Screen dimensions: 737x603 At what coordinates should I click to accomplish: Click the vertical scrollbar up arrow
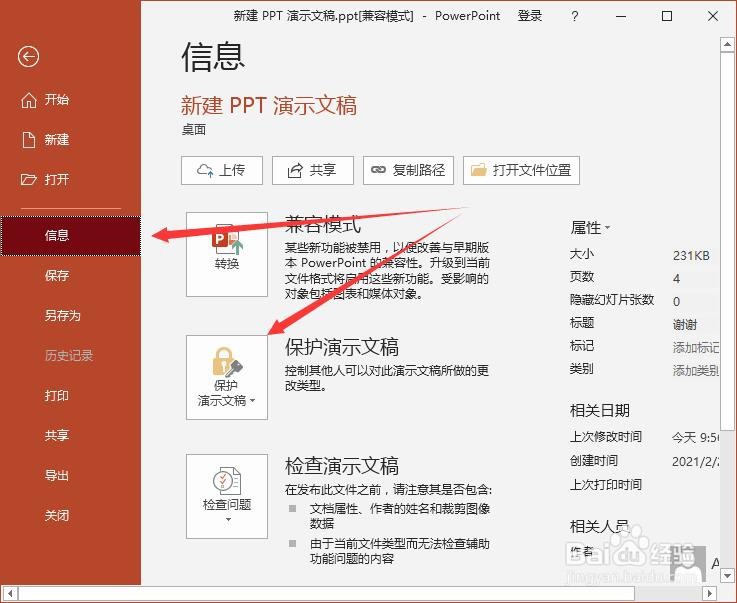tap(727, 44)
